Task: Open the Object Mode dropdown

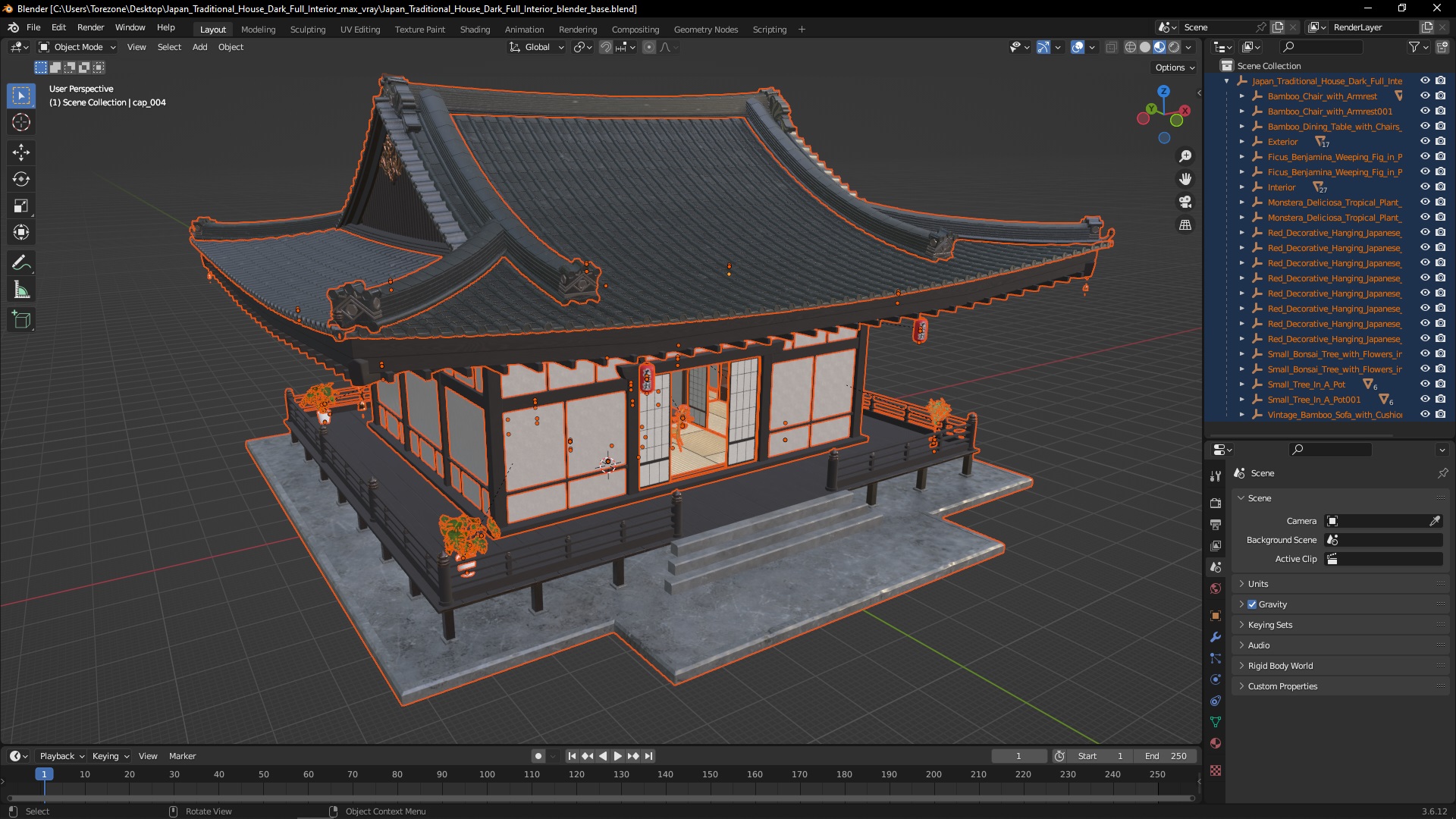Action: point(77,47)
